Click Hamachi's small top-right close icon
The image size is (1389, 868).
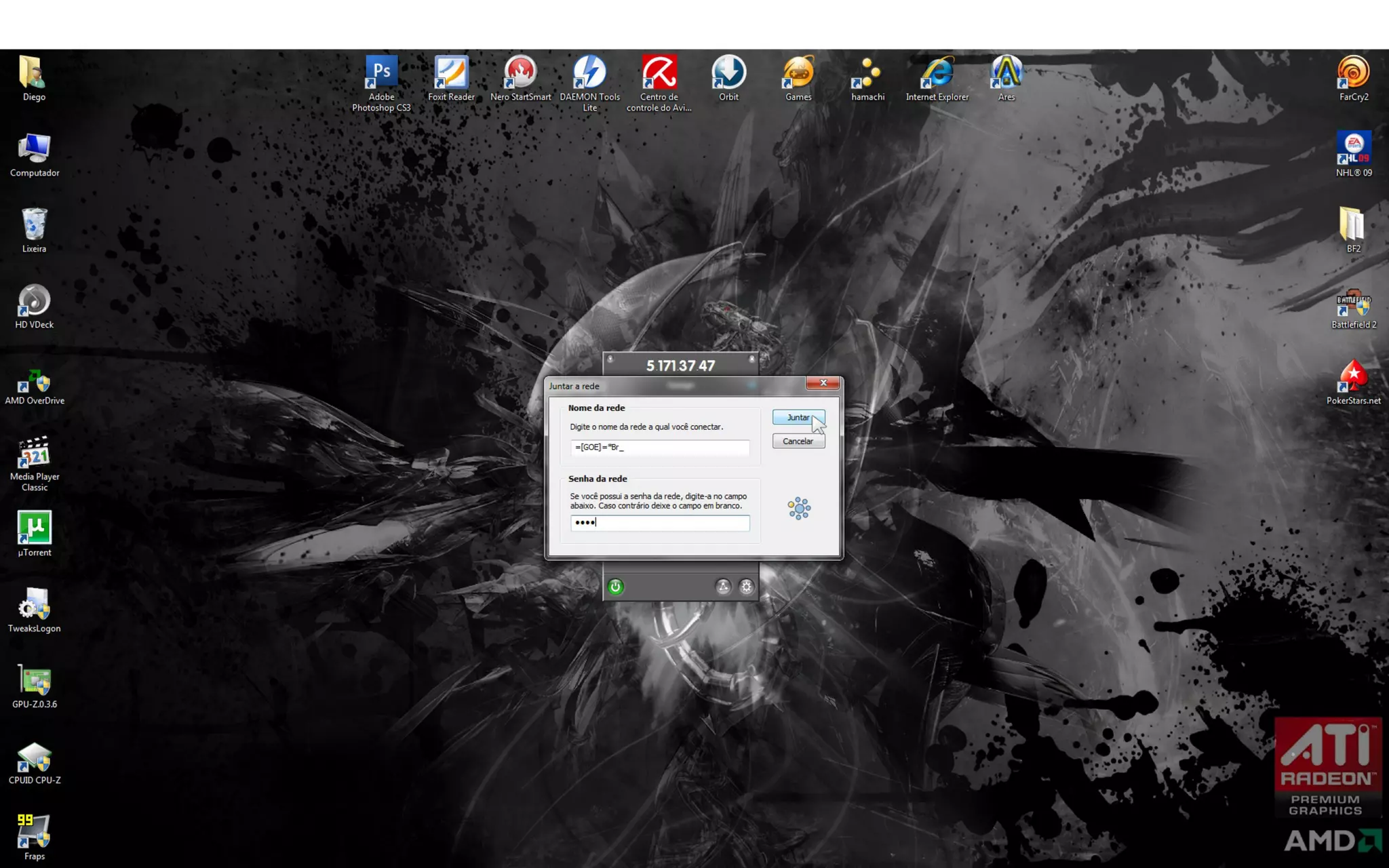click(x=751, y=358)
